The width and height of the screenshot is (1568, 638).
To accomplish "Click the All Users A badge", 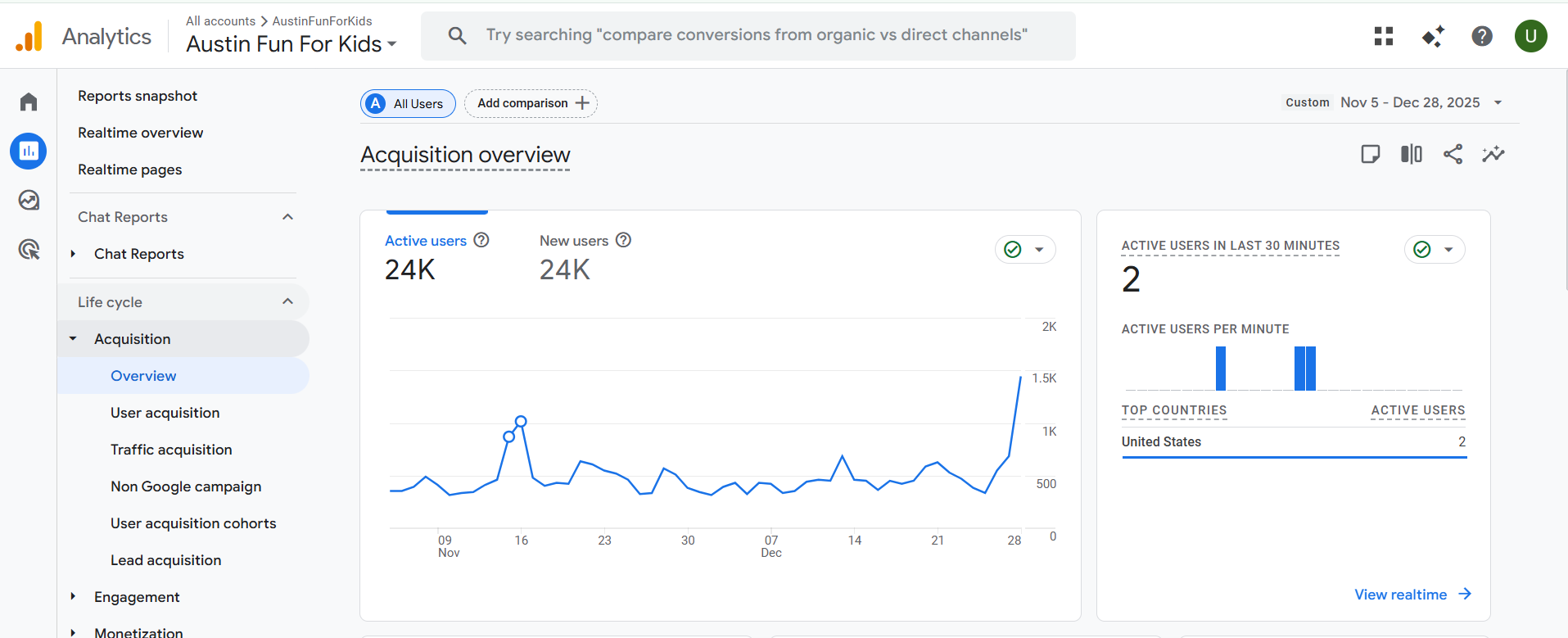I will pyautogui.click(x=376, y=103).
